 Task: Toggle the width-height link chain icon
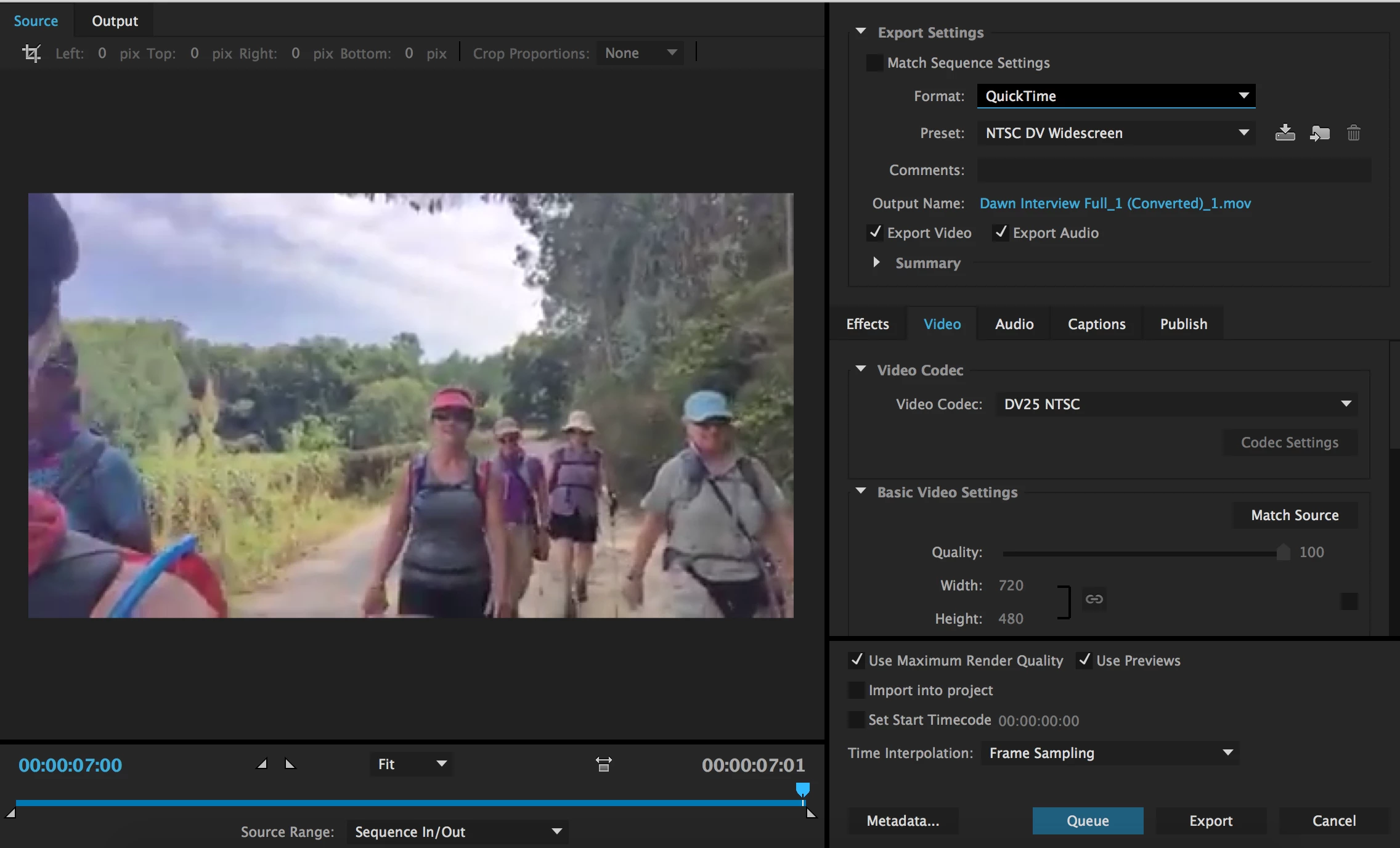pyautogui.click(x=1094, y=599)
